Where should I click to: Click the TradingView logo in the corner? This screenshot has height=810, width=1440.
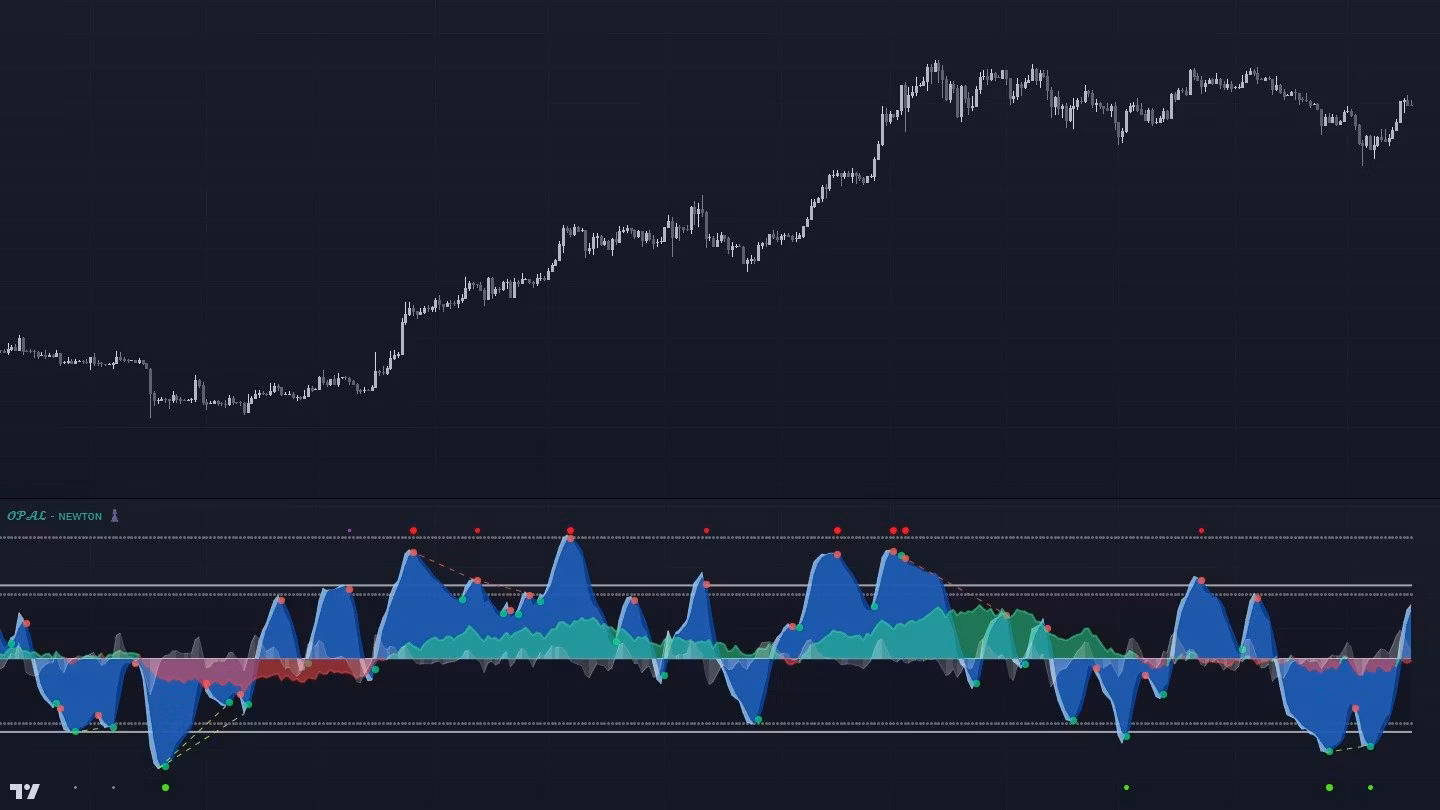point(25,791)
